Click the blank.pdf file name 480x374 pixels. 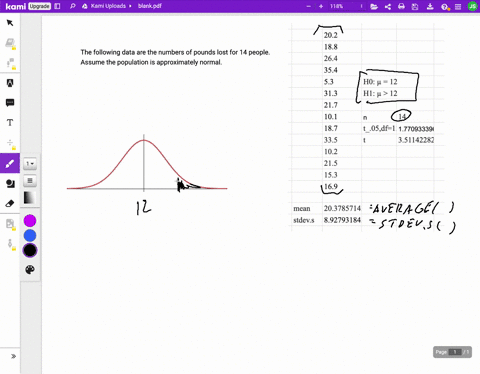pyautogui.click(x=150, y=6)
